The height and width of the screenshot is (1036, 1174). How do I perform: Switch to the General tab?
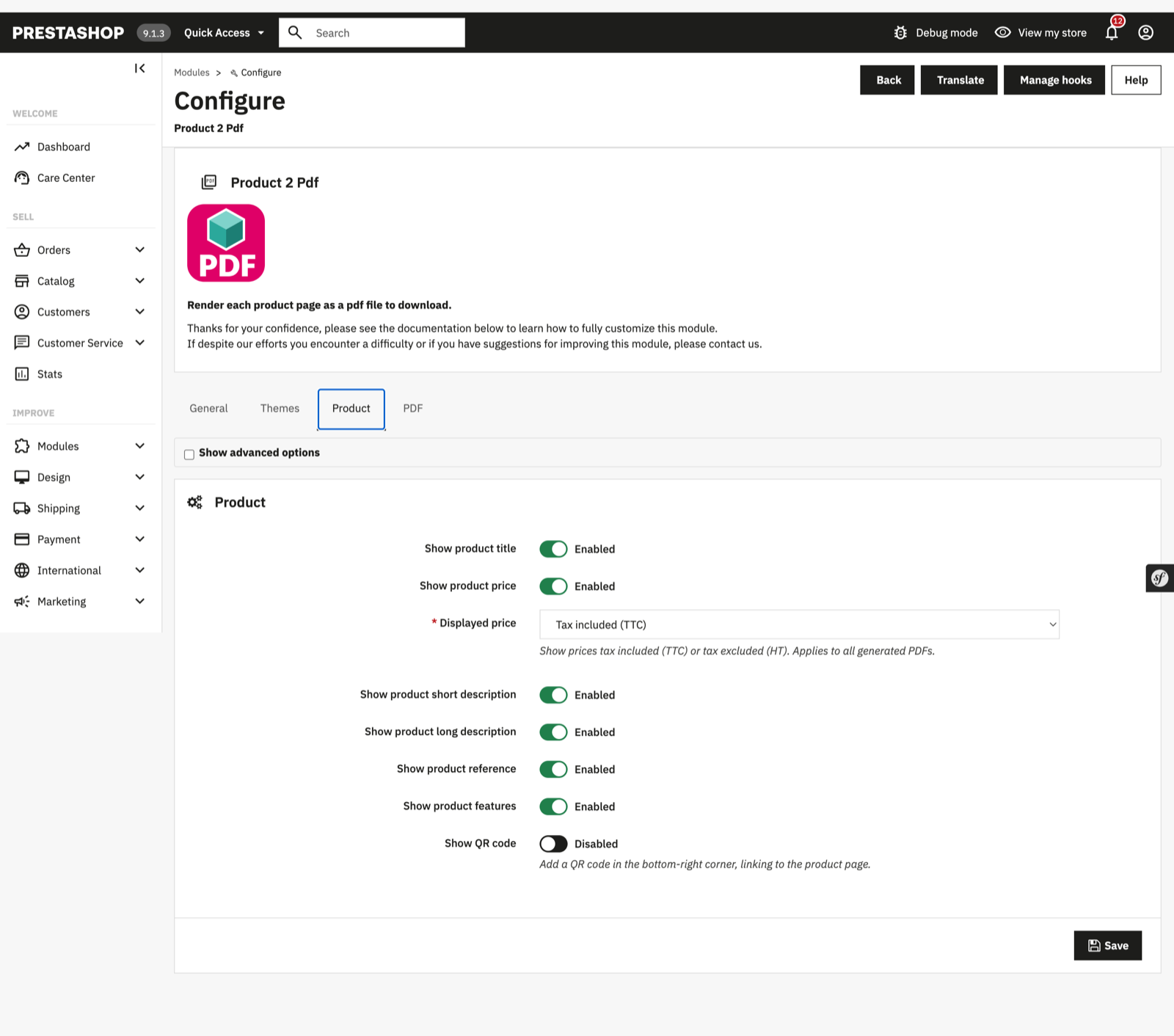point(208,409)
